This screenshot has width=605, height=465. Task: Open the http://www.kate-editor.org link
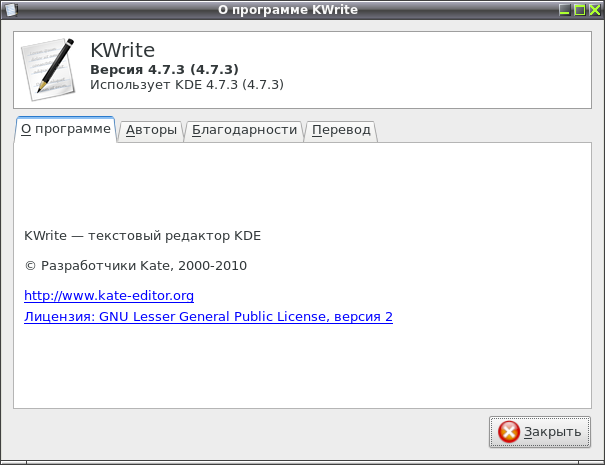point(109,296)
